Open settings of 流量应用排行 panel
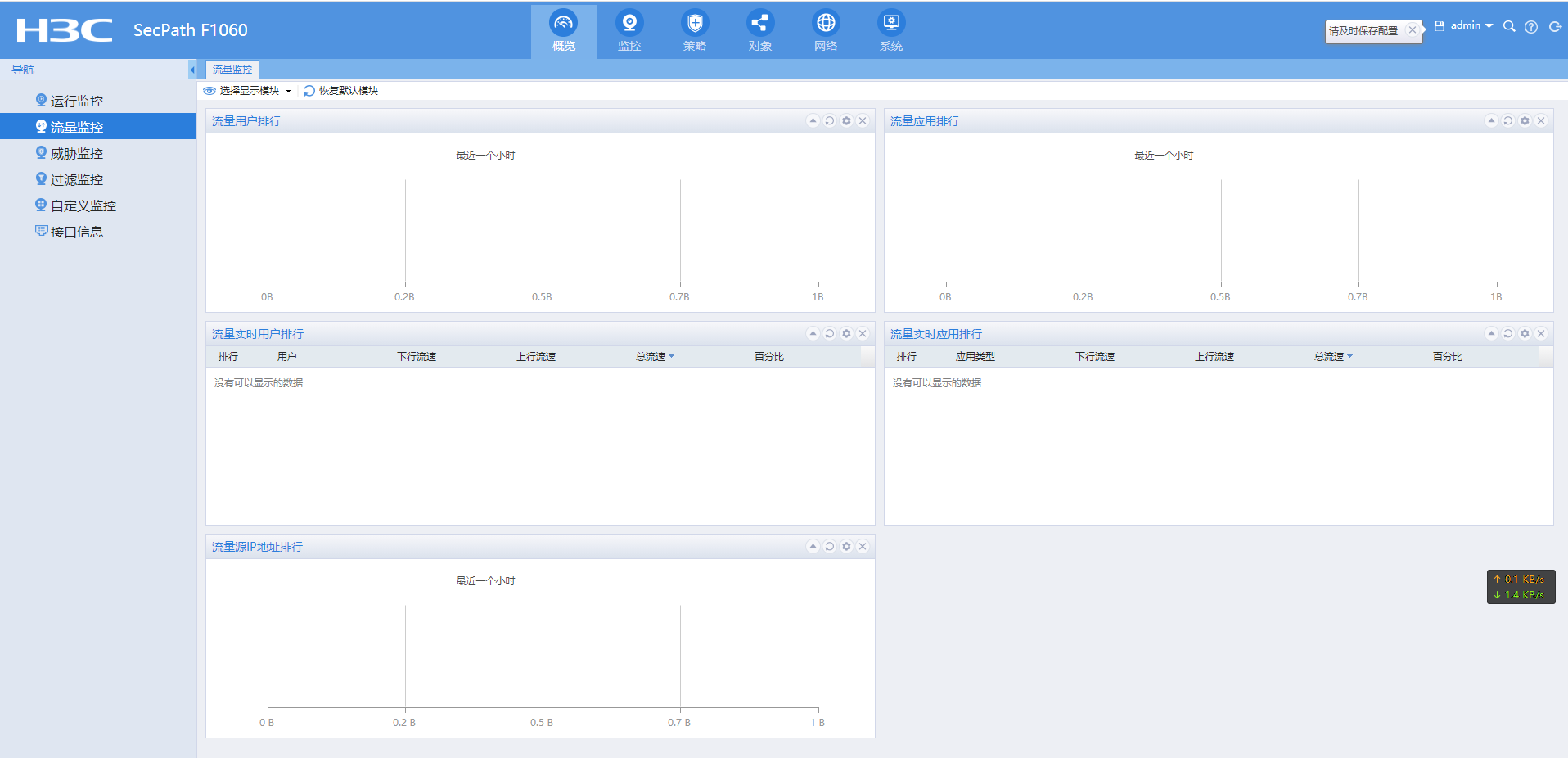This screenshot has width=1568, height=758. click(x=1525, y=120)
